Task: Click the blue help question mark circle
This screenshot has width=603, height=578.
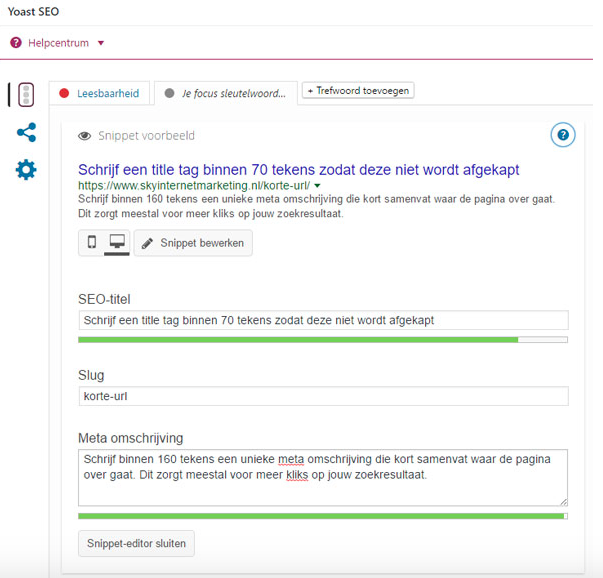Action: (x=563, y=135)
